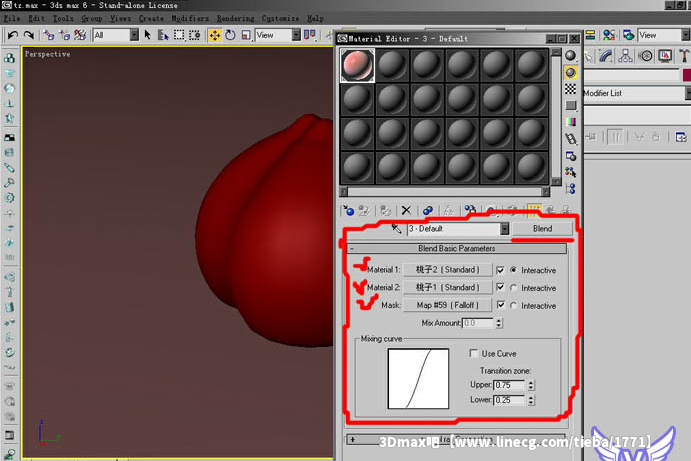The width and height of the screenshot is (691, 461).
Task: Select the Interactive radio for Material 2
Action: tap(513, 288)
